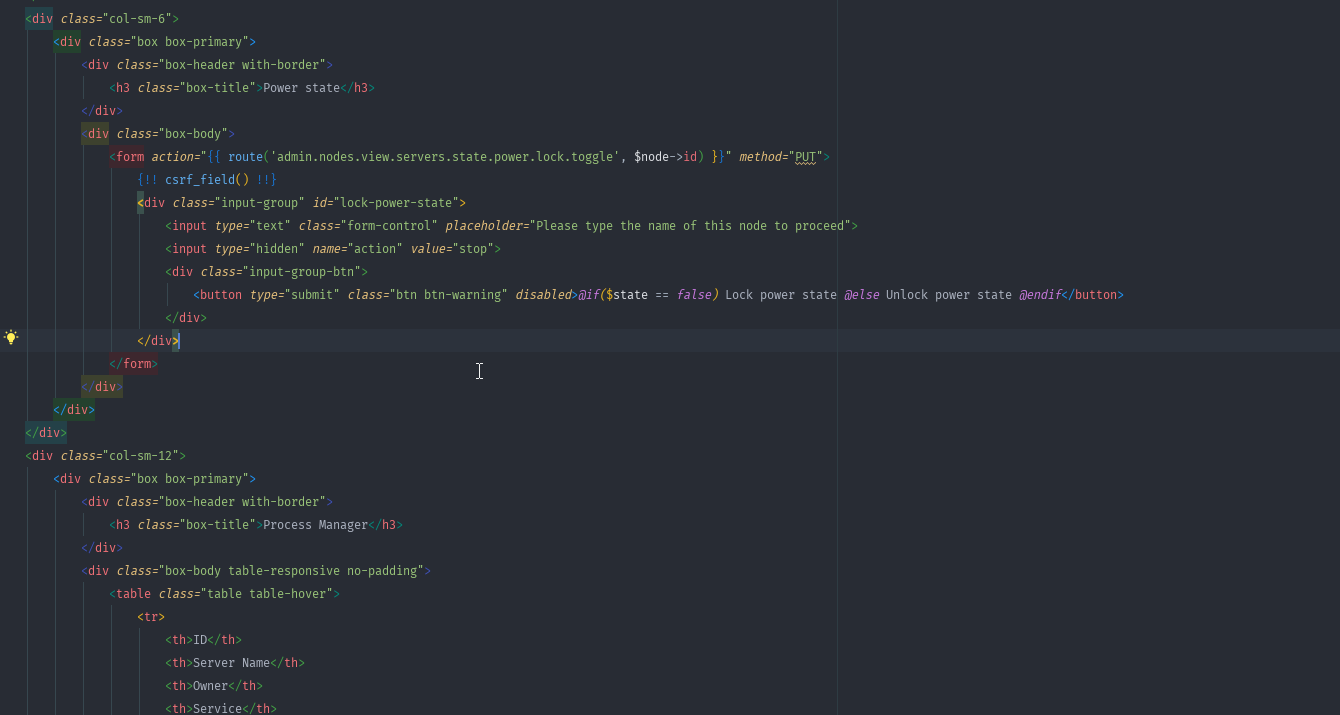Click the @endif Blade directive
This screenshot has width=1340, height=715.
click(1039, 295)
